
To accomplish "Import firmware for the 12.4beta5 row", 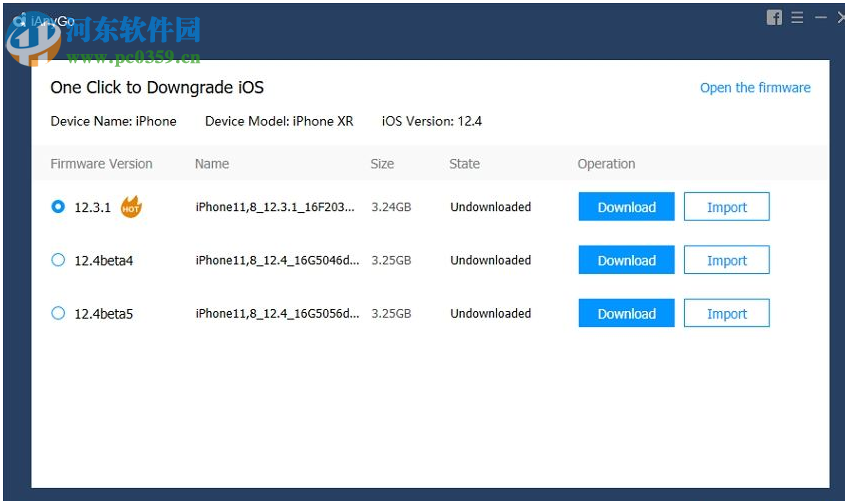I will click(726, 314).
